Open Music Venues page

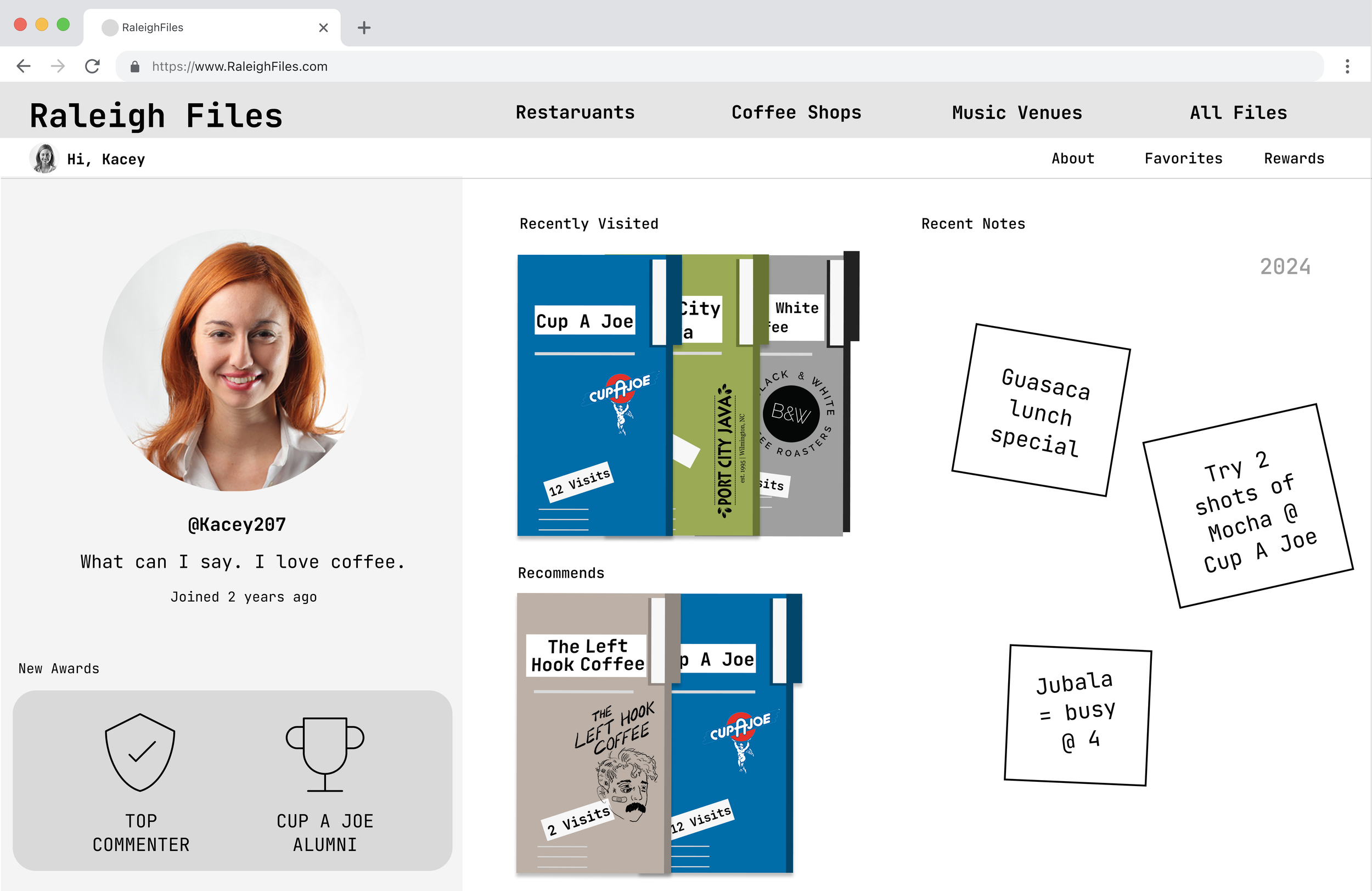click(x=1017, y=113)
